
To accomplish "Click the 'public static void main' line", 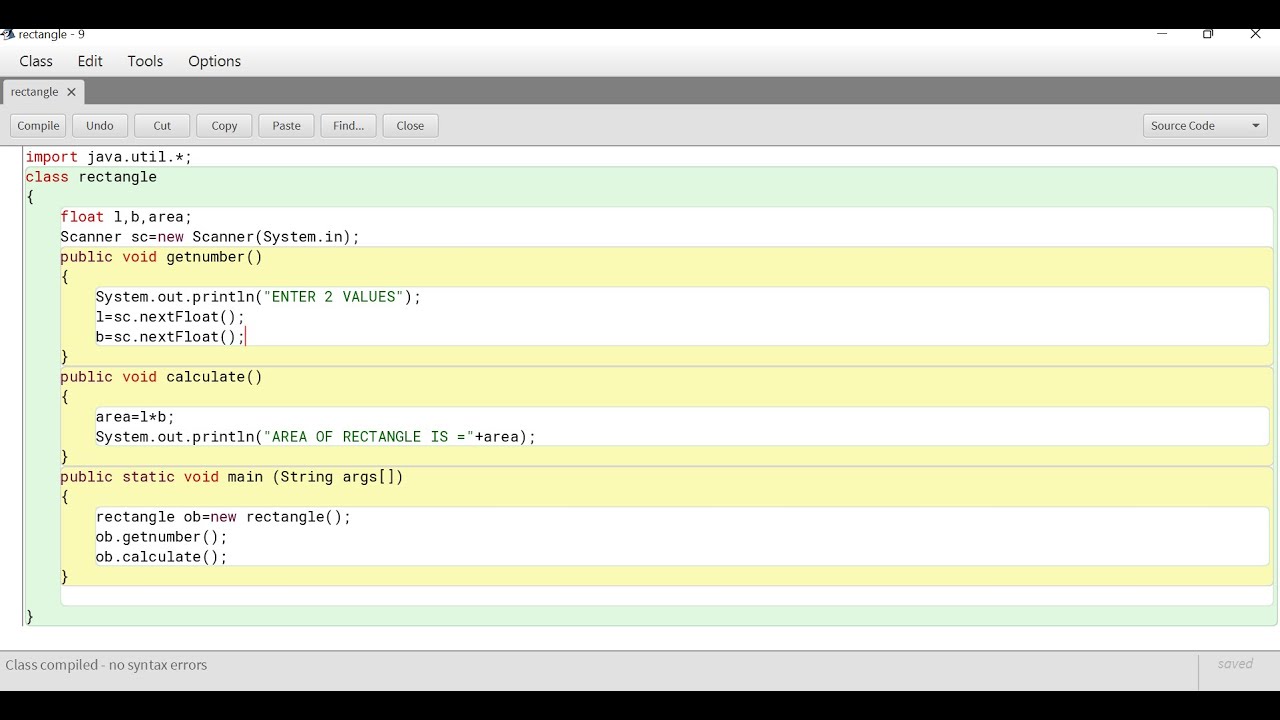I will pos(232,477).
